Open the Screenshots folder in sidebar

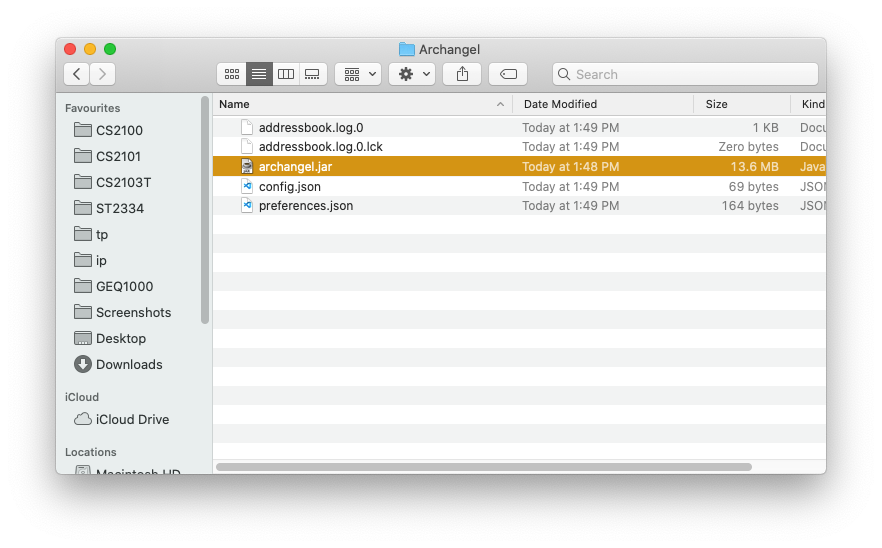click(122, 312)
